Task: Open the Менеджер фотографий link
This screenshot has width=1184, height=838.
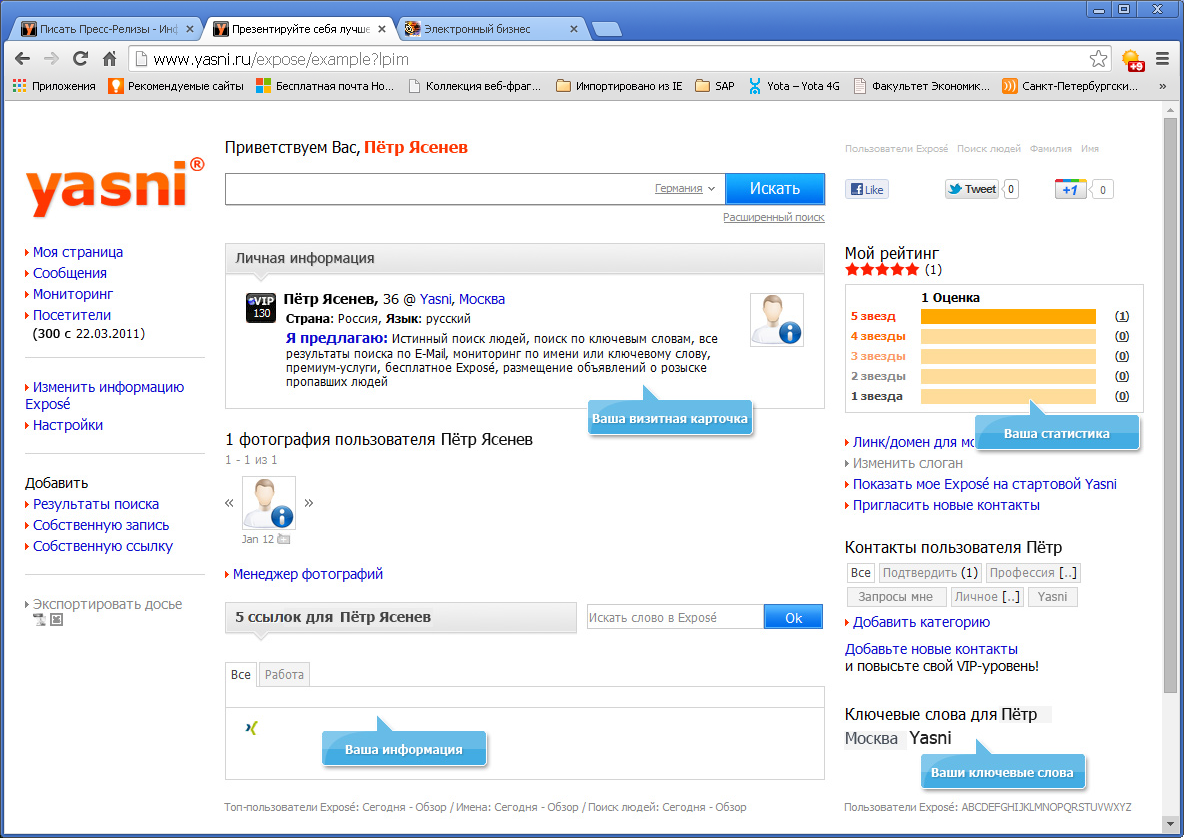Action: coord(307,575)
